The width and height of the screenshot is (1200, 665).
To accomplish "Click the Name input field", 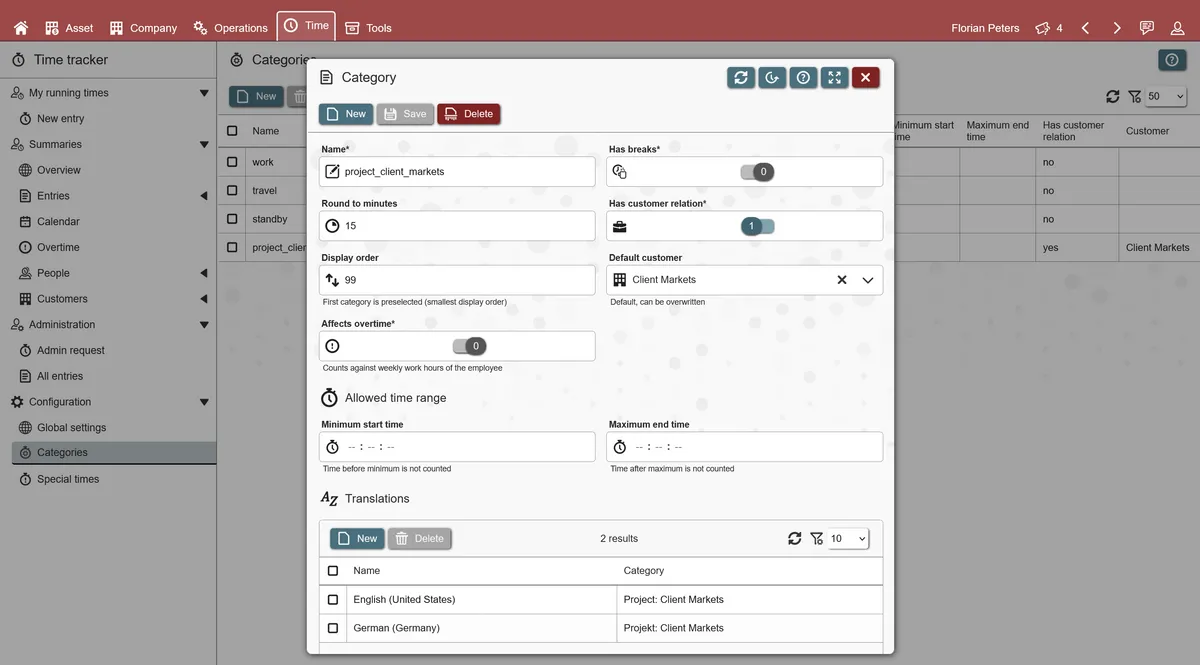I will 457,172.
